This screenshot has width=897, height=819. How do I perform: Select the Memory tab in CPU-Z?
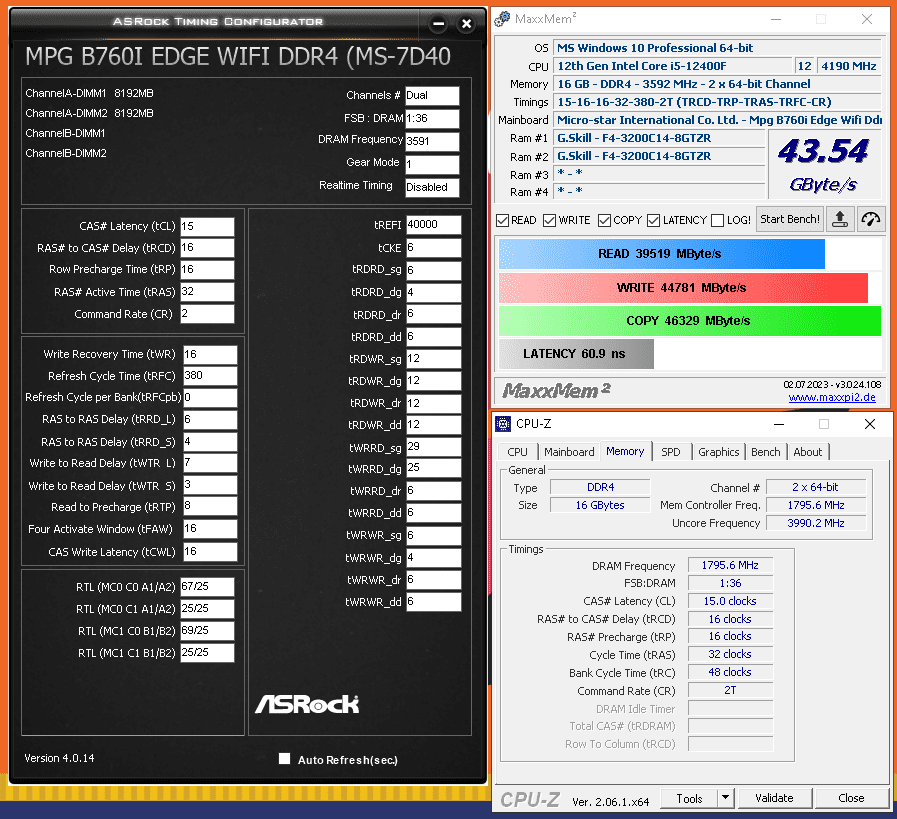click(625, 451)
